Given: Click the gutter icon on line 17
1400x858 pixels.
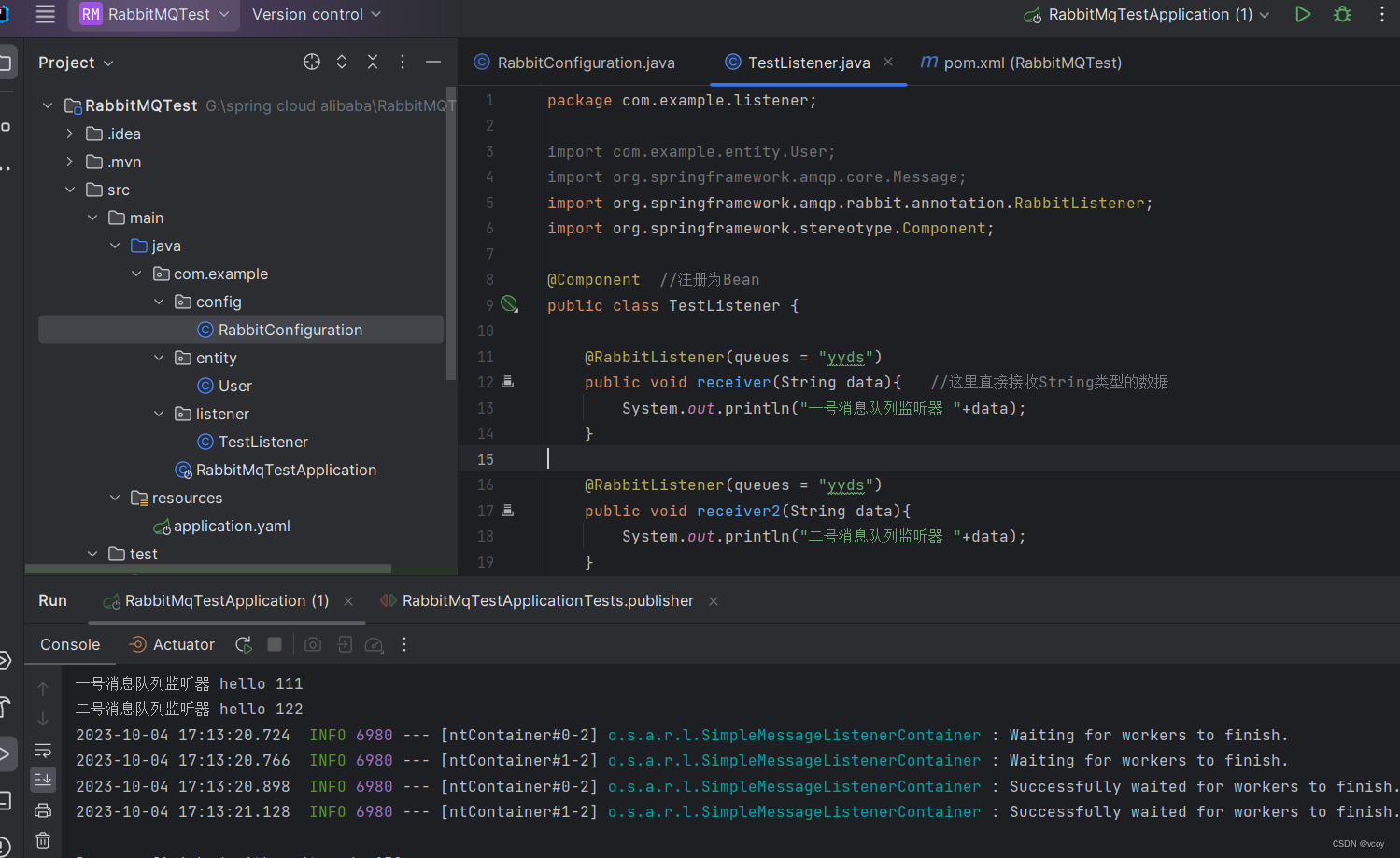Looking at the screenshot, I should pos(508,510).
